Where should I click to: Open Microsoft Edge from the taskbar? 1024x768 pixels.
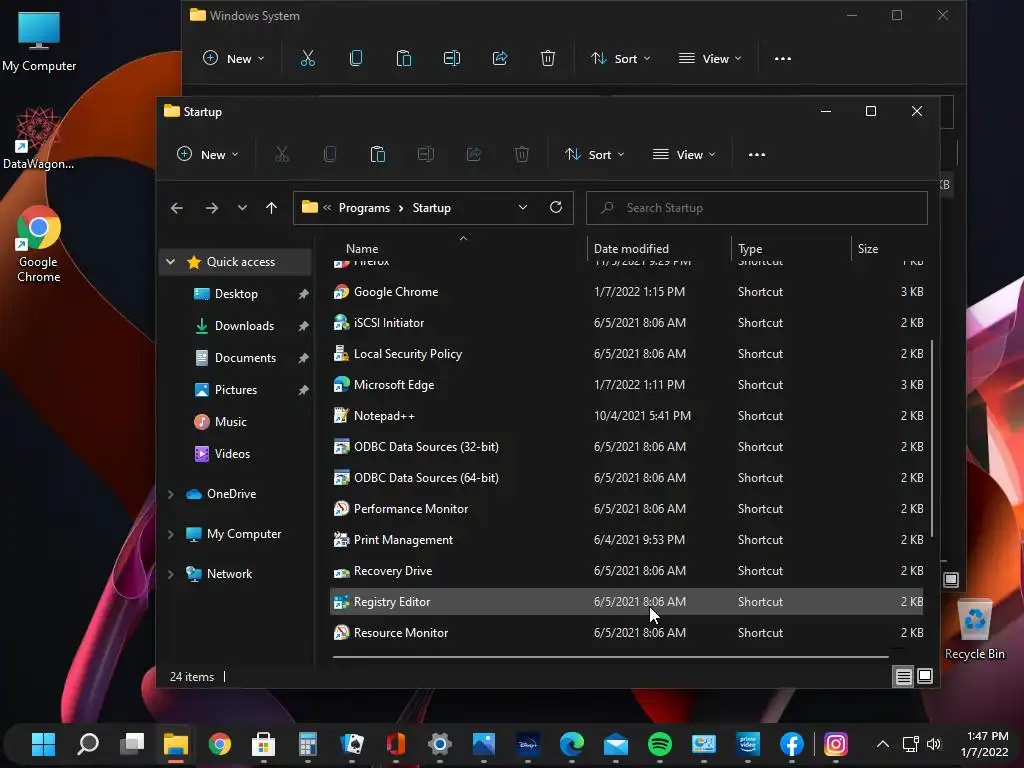click(572, 744)
